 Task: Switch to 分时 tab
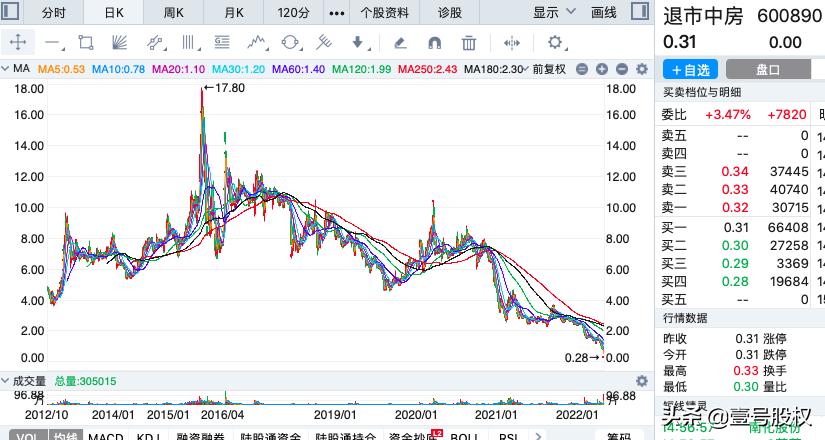pyautogui.click(x=54, y=13)
